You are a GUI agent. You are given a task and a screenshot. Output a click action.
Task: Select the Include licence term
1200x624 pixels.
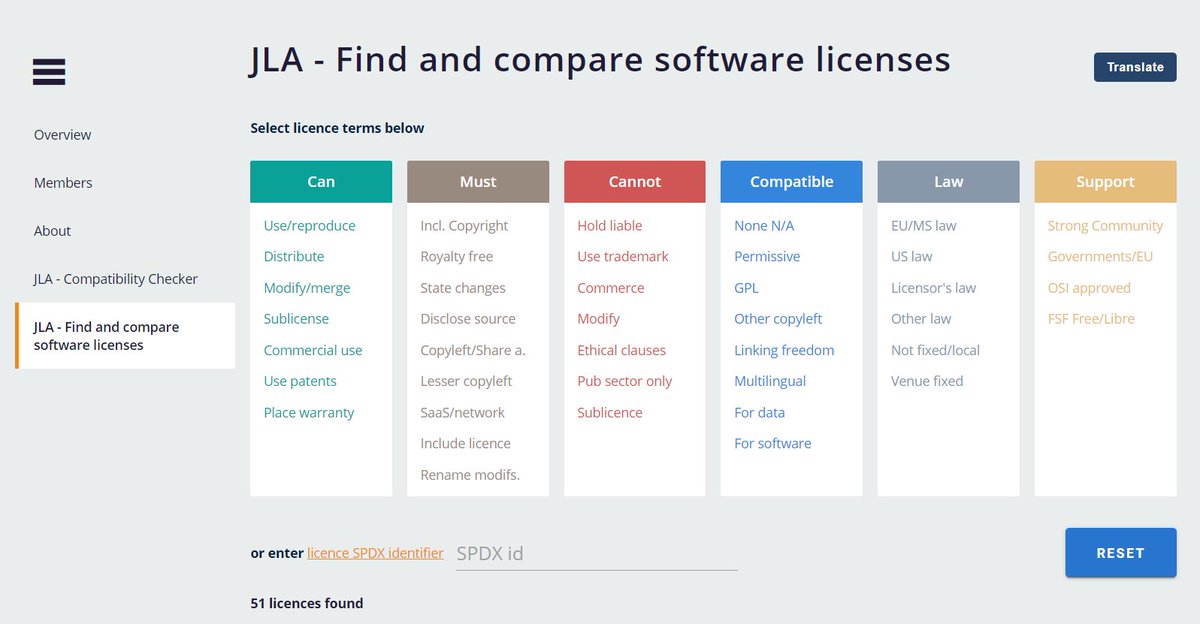click(x=465, y=443)
